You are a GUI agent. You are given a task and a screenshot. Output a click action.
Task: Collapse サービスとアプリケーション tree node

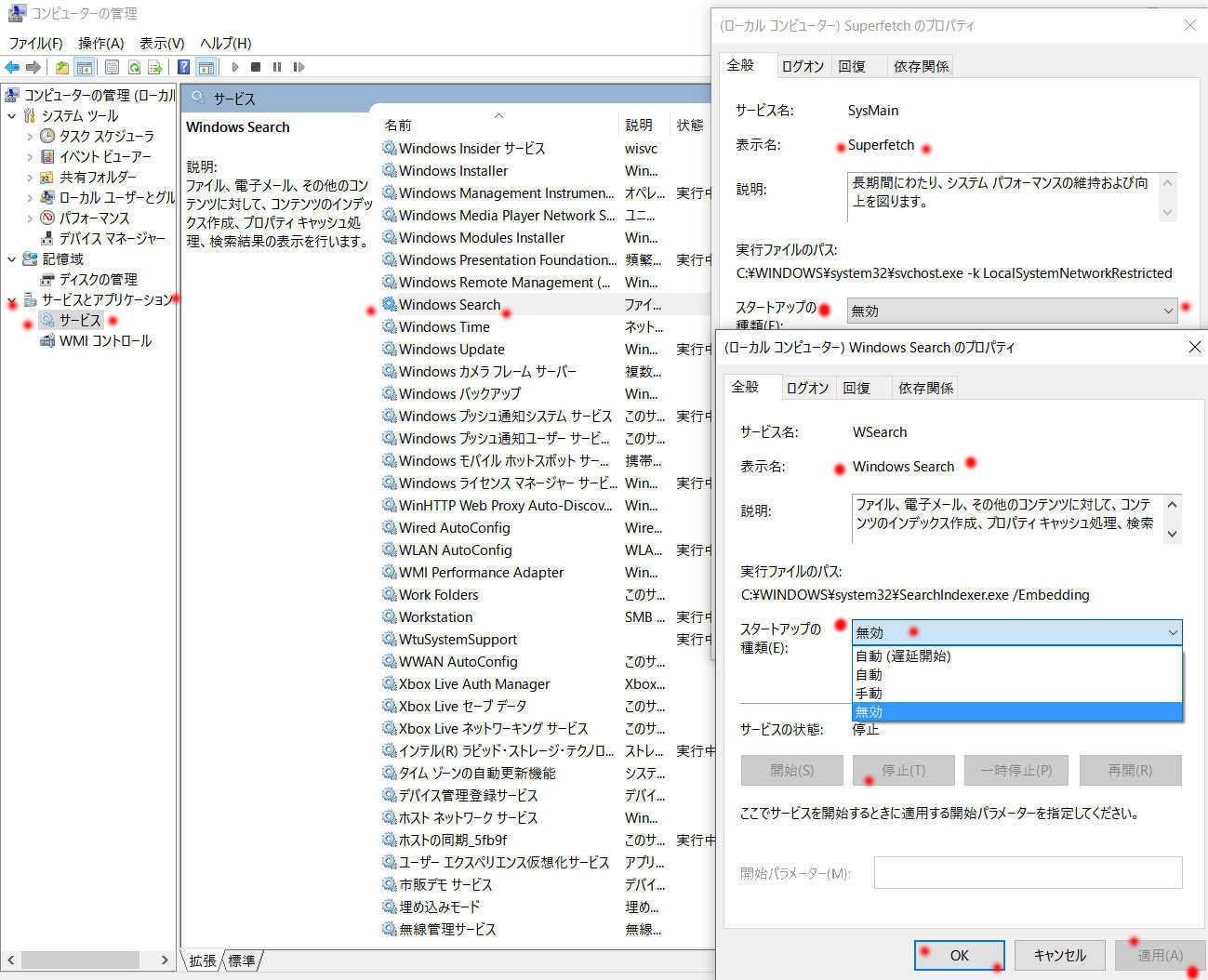(x=12, y=299)
